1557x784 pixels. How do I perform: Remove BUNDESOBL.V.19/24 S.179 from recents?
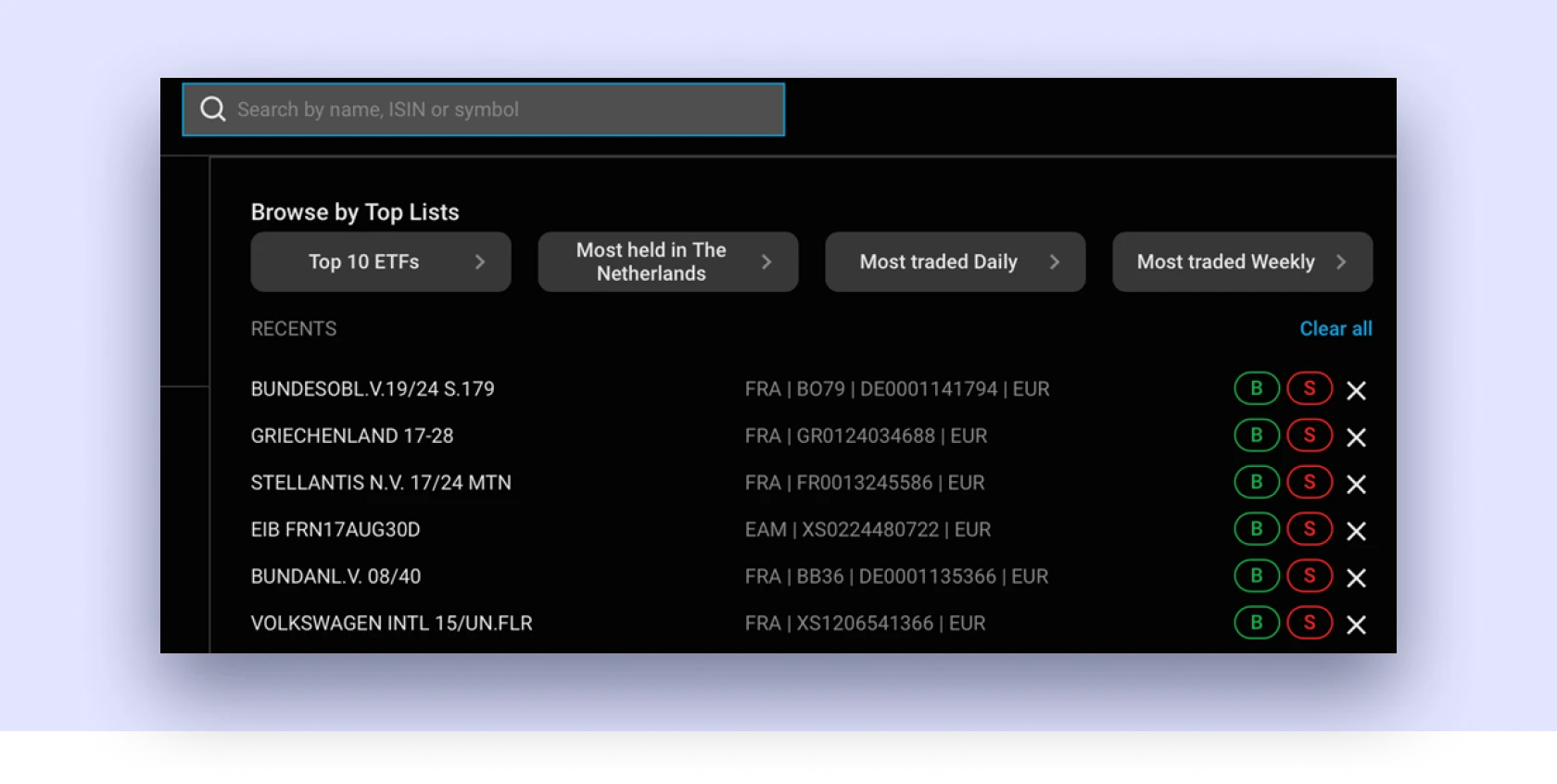pyautogui.click(x=1356, y=391)
